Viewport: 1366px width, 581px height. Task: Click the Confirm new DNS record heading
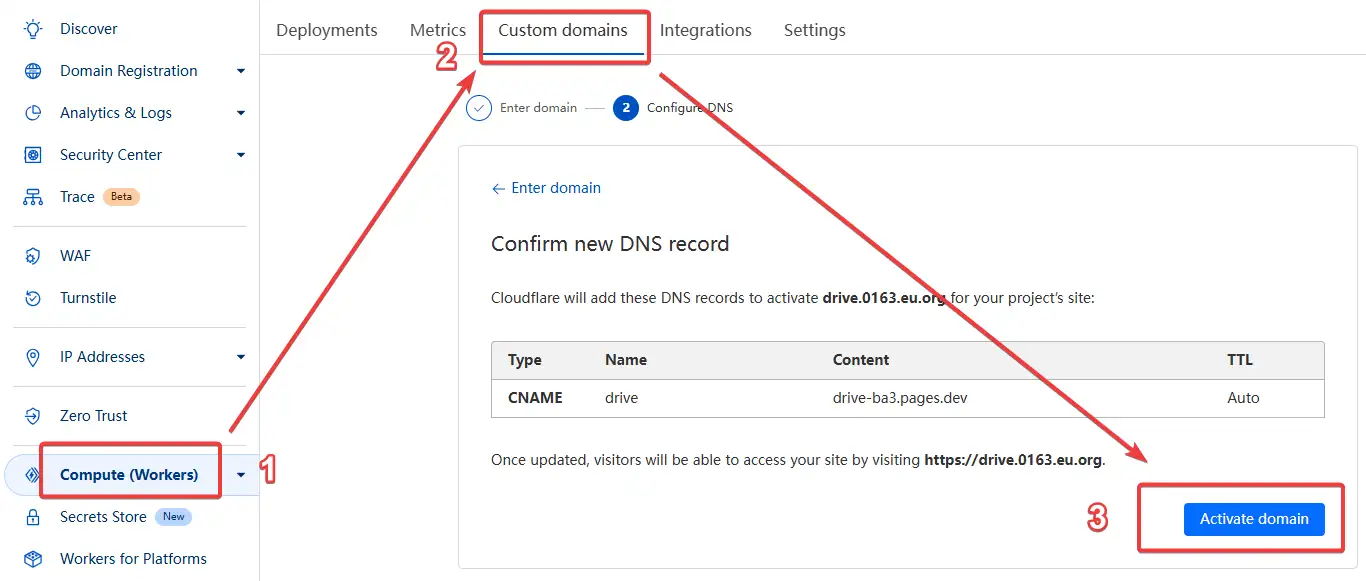point(610,243)
